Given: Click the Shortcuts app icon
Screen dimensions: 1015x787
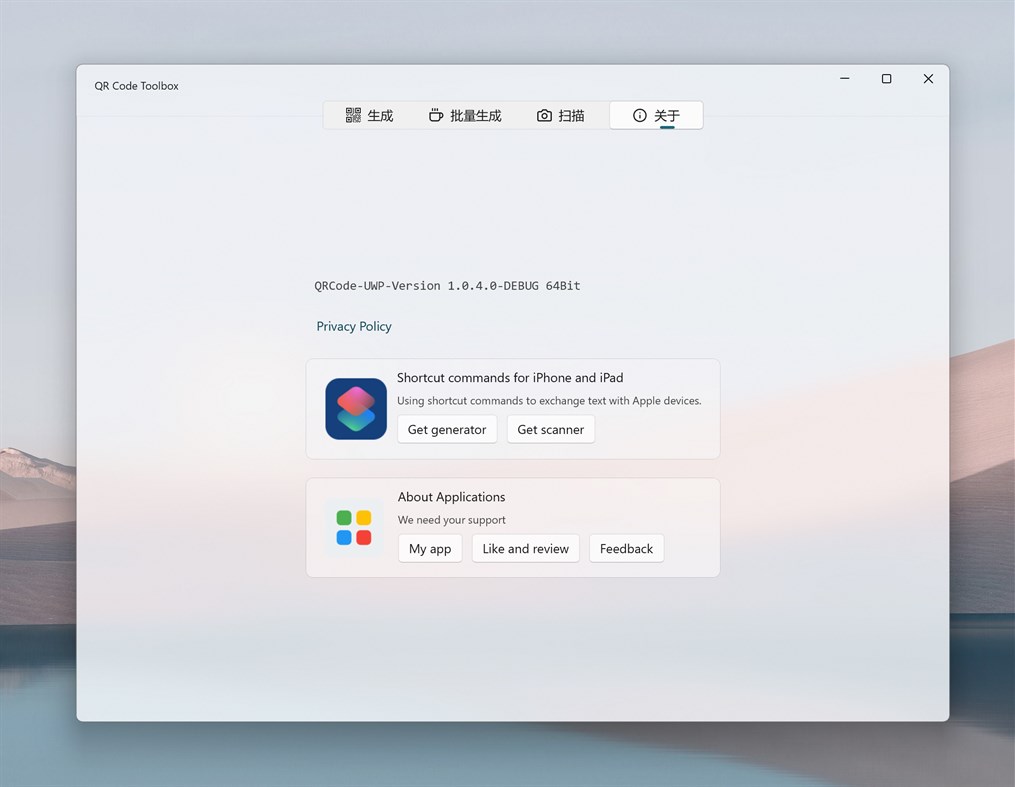Looking at the screenshot, I should [x=356, y=409].
